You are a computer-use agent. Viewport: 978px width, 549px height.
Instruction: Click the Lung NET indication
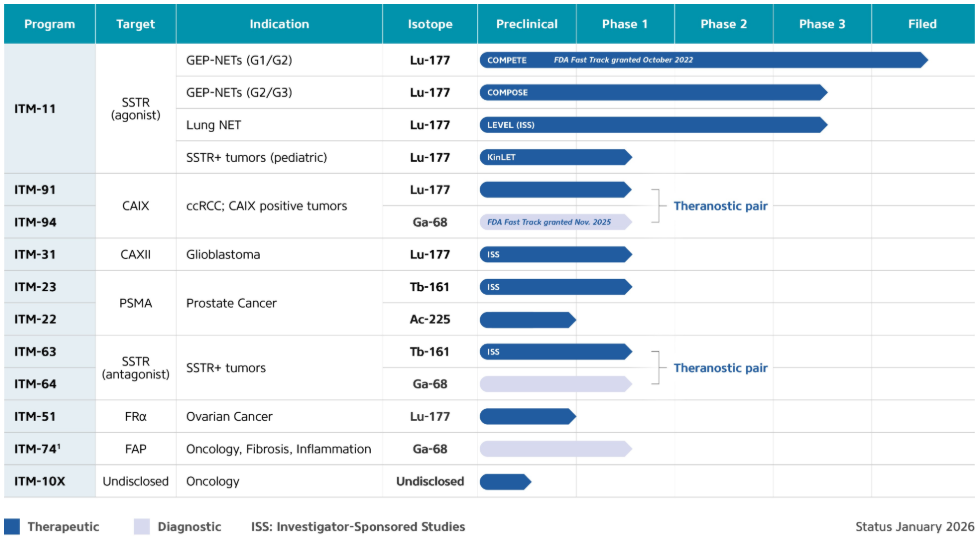click(x=213, y=125)
